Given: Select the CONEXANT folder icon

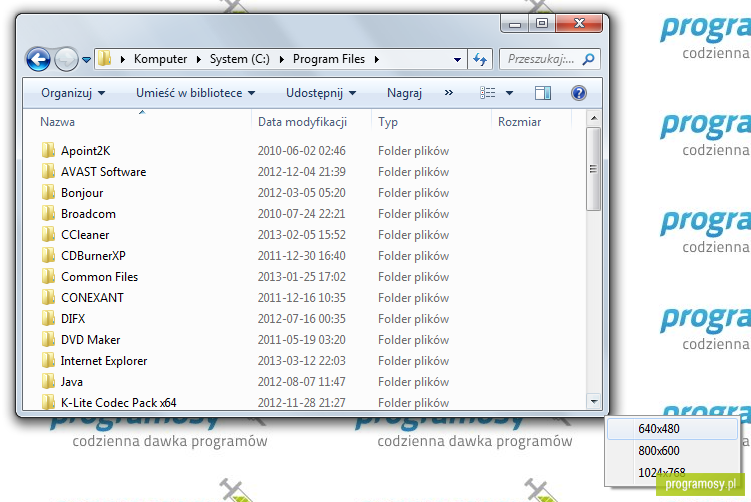Looking at the screenshot, I should tap(48, 297).
